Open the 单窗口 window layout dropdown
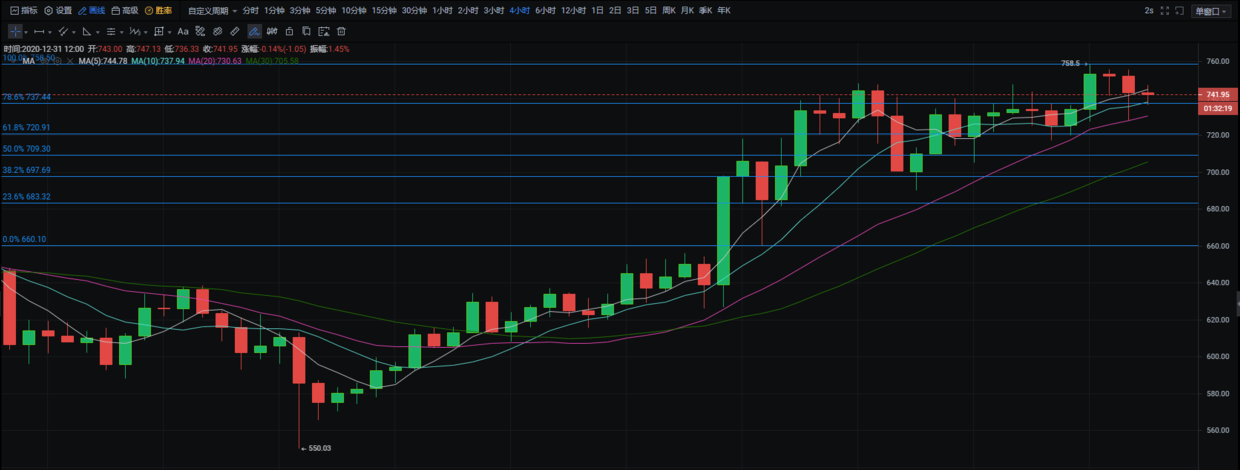1240x470 pixels. pos(1211,10)
